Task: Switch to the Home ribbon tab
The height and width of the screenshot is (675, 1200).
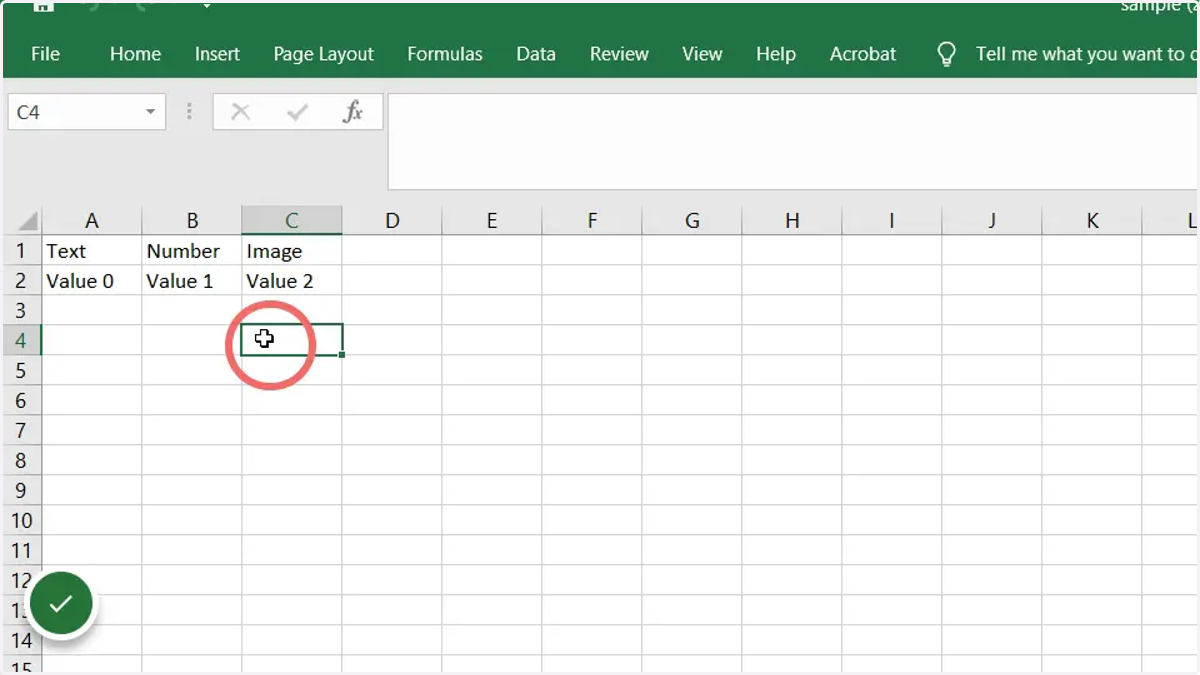Action: pos(135,54)
